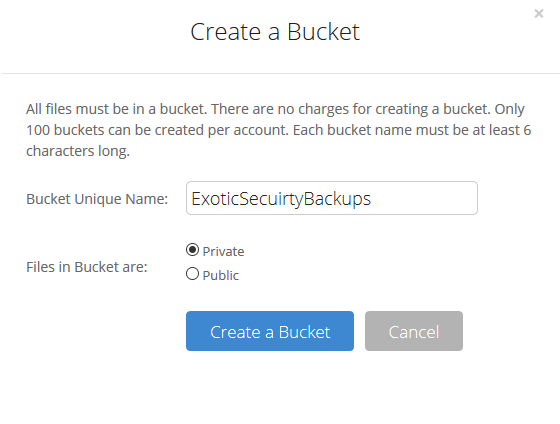This screenshot has width=560, height=424.
Task: Click the ExoticSecuirtyBackups text in the field
Action: pyautogui.click(x=281, y=199)
